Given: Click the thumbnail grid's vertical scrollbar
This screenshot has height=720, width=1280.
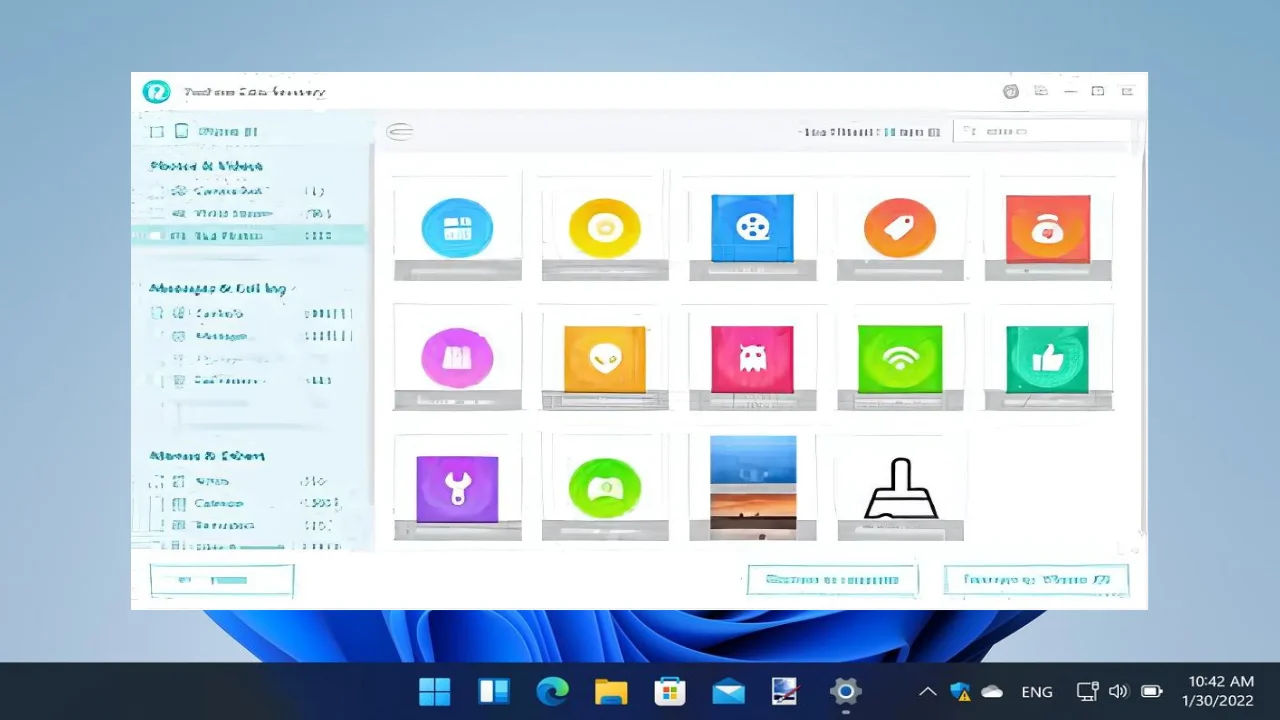Looking at the screenshot, I should 1142,340.
